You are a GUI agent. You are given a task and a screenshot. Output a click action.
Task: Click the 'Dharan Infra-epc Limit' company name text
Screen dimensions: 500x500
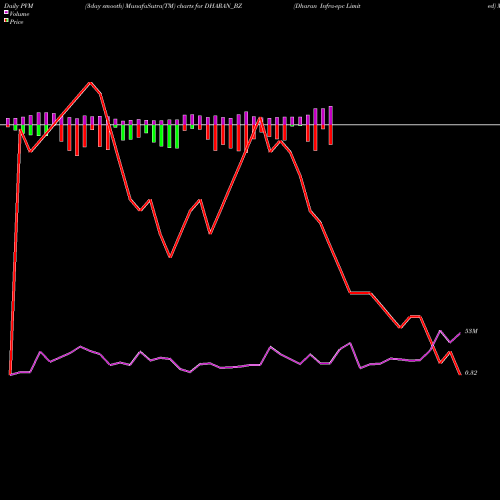coord(327,6)
